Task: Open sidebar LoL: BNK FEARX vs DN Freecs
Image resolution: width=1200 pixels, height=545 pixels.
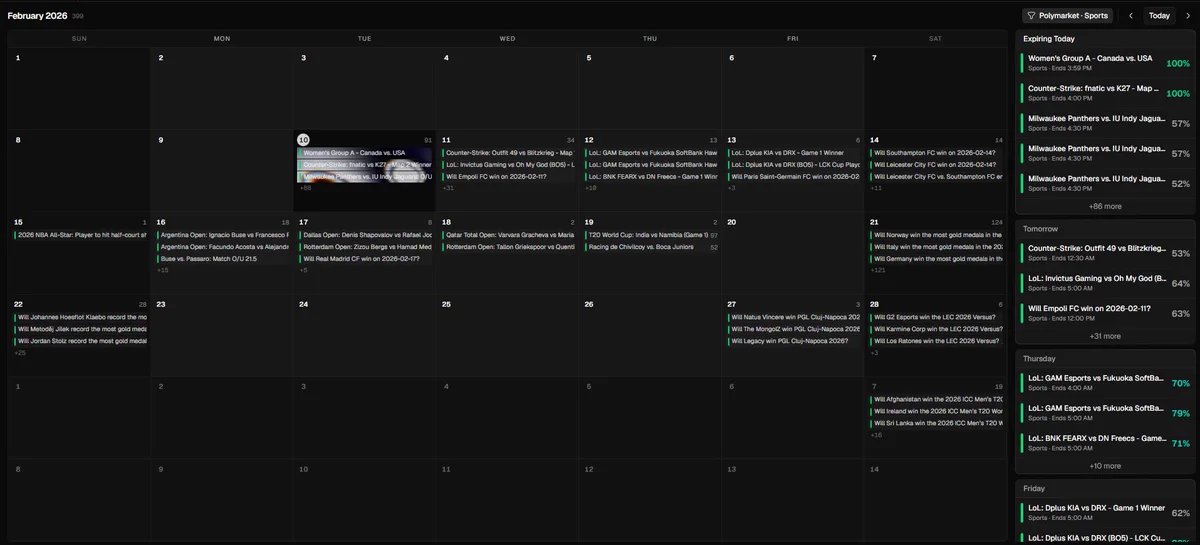Action: 1105,443
